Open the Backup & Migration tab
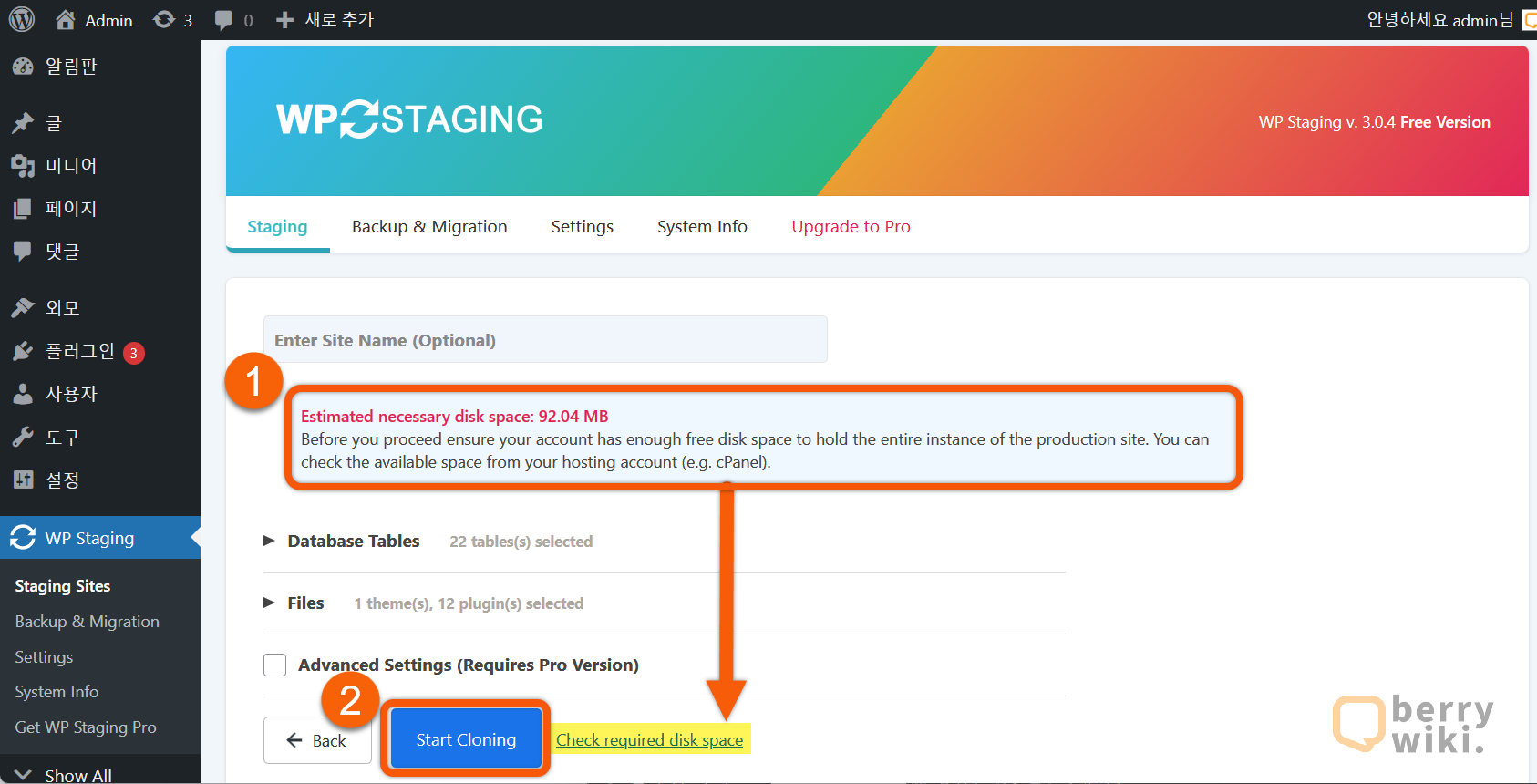This screenshot has height=784, width=1537. pyautogui.click(x=429, y=226)
